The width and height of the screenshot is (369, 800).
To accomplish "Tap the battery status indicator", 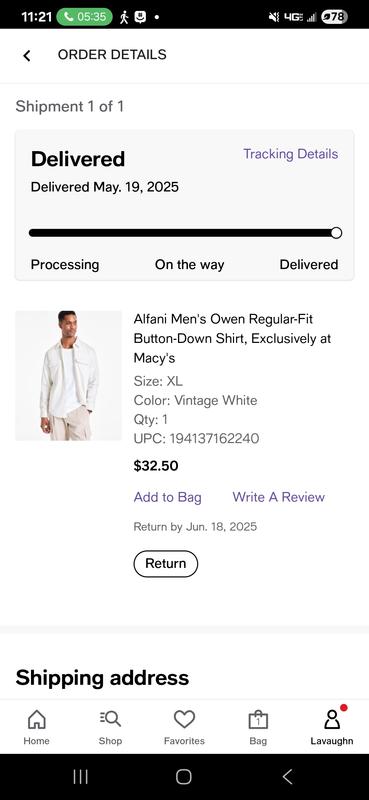I will (334, 17).
